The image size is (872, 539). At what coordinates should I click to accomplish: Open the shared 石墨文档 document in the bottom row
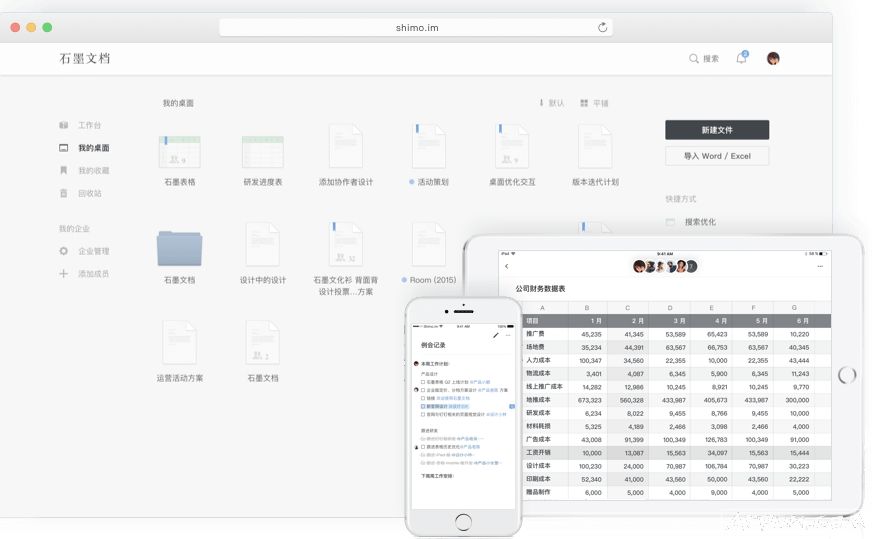[262, 352]
